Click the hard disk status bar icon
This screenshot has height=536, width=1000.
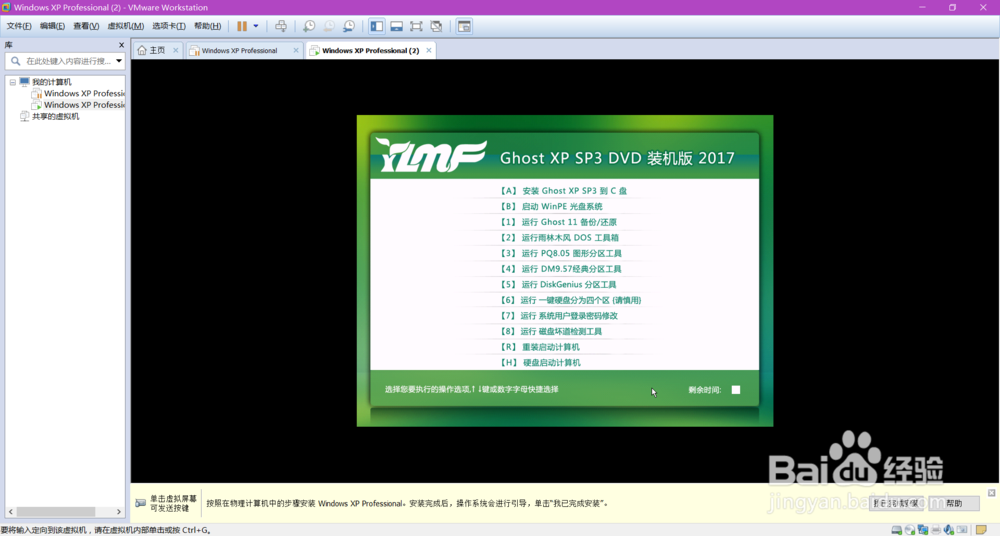click(896, 530)
